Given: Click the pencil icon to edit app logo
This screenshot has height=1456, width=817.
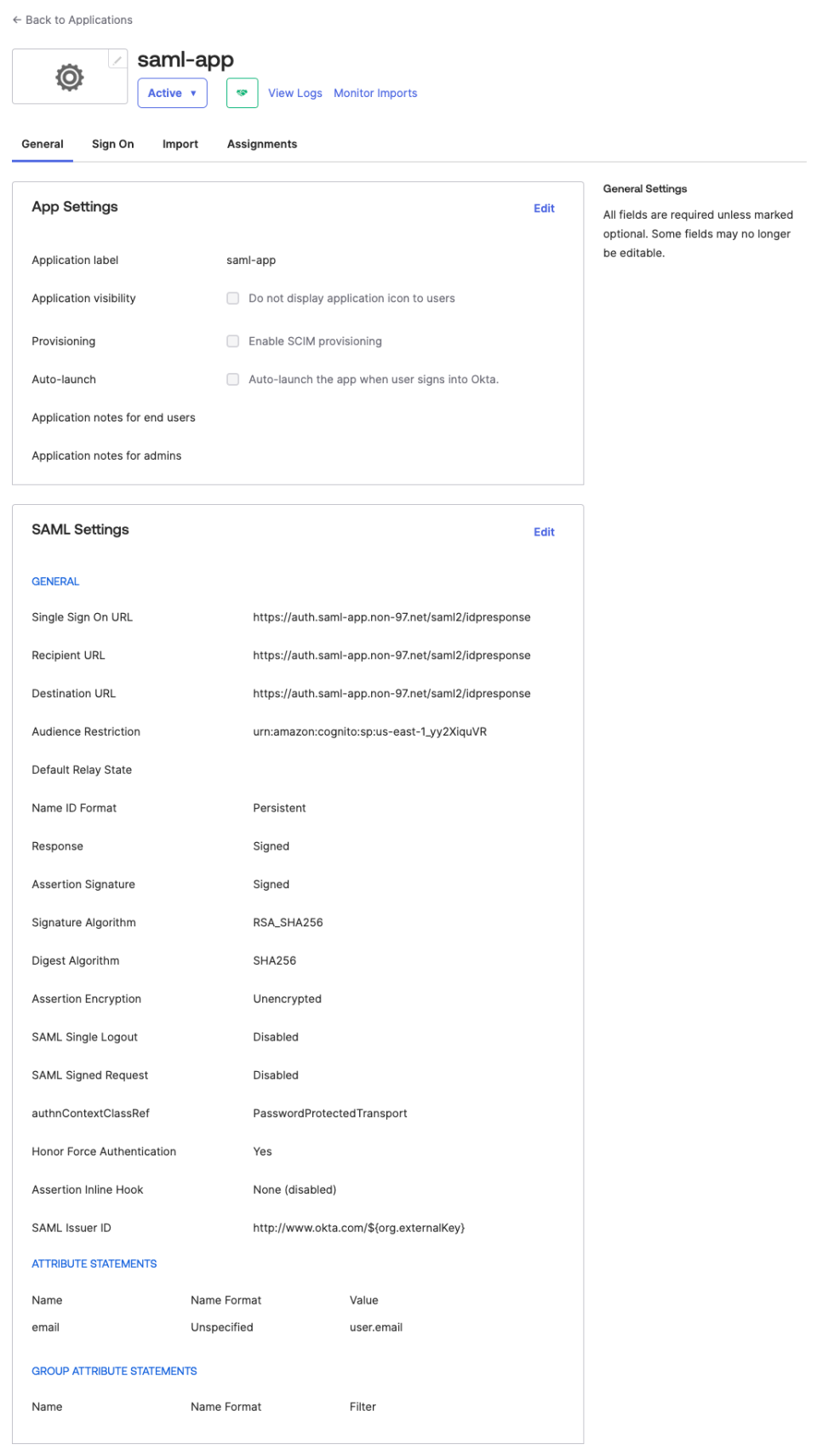Looking at the screenshot, I should pyautogui.click(x=117, y=60).
